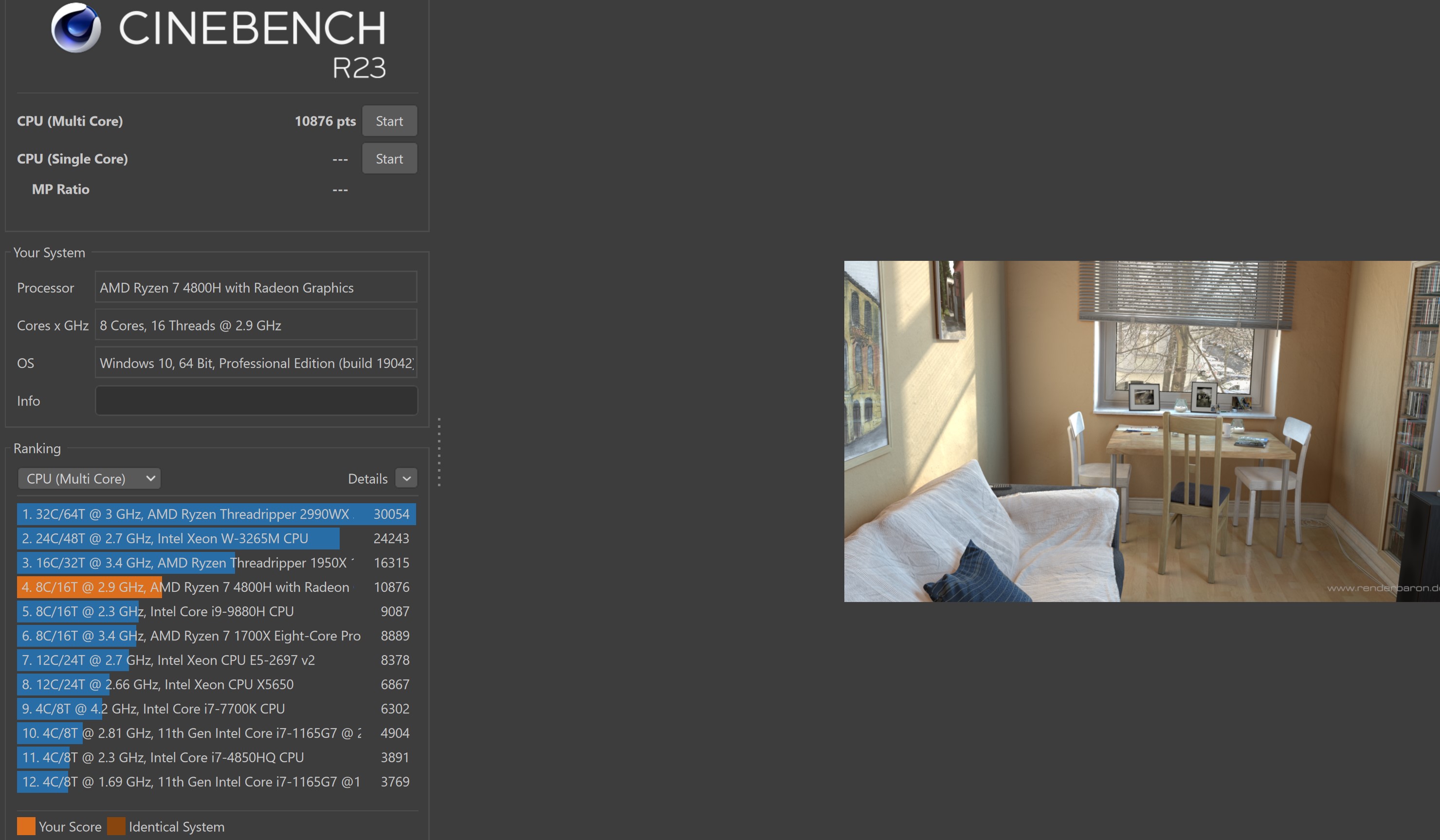Select ranking row 12 i7-1165G7 at 1.69 GHz
This screenshot has width=1440, height=840.
pyautogui.click(x=217, y=782)
